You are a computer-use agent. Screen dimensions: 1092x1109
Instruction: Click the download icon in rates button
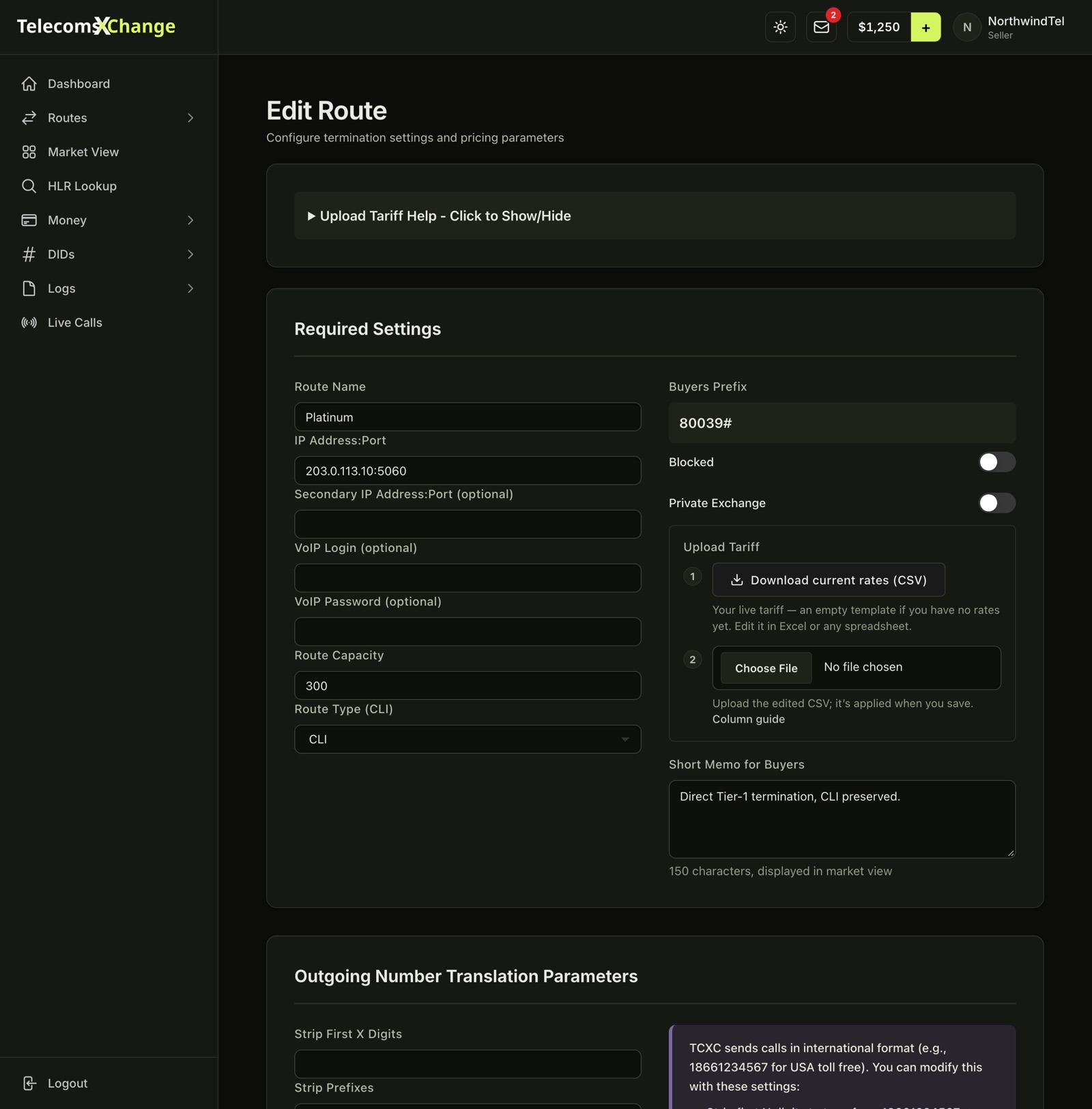736,579
